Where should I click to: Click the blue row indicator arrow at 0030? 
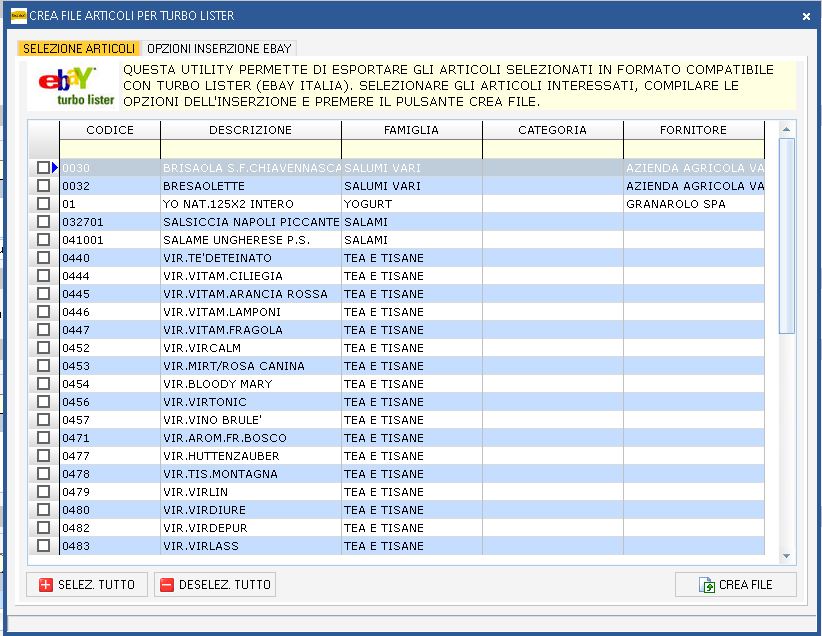pos(55,168)
